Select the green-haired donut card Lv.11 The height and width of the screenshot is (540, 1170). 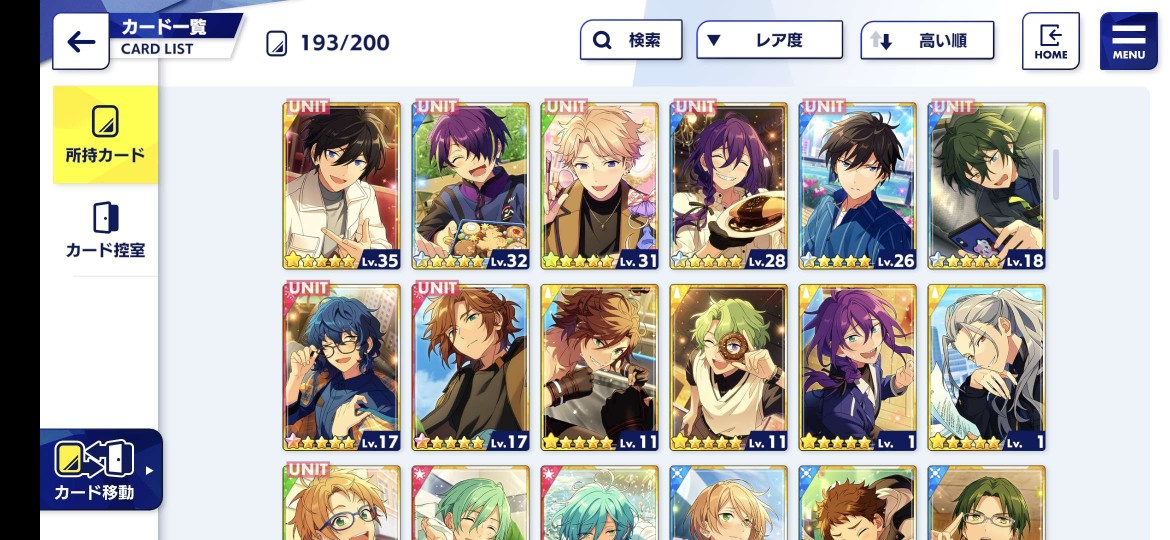point(728,368)
